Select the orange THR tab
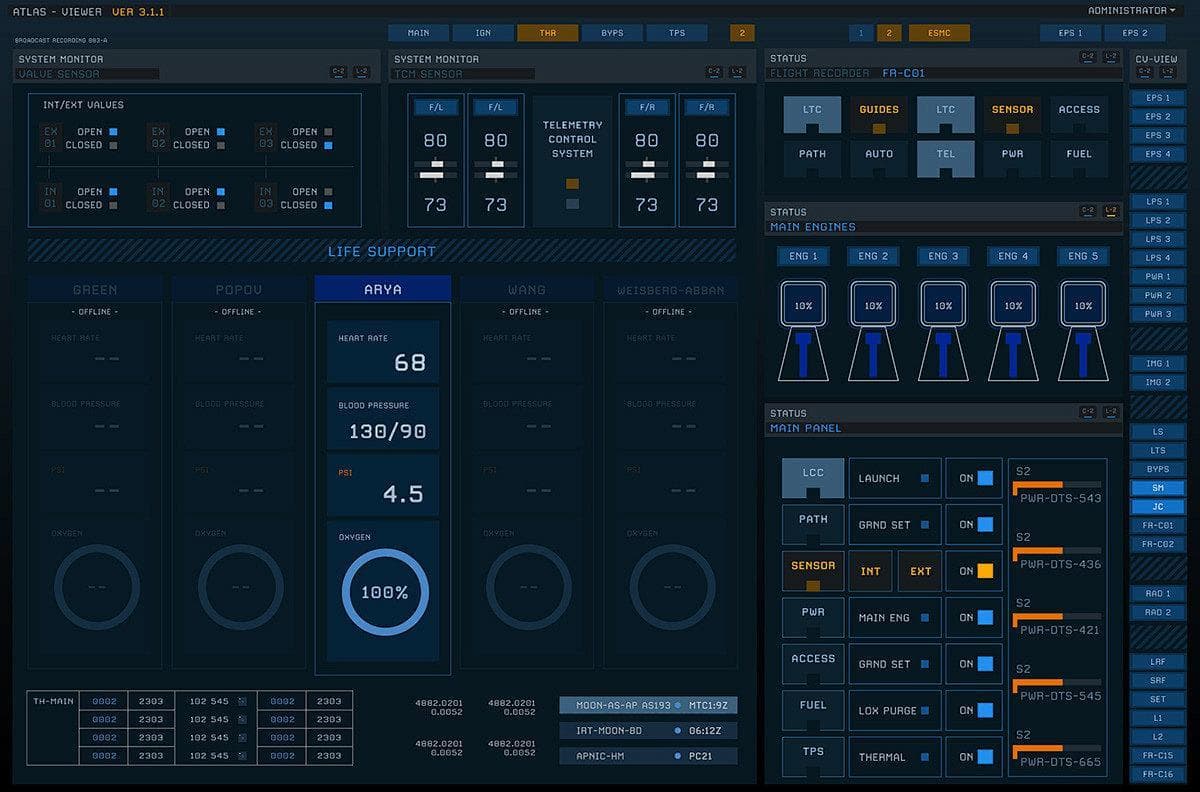1200x792 pixels. pos(548,33)
